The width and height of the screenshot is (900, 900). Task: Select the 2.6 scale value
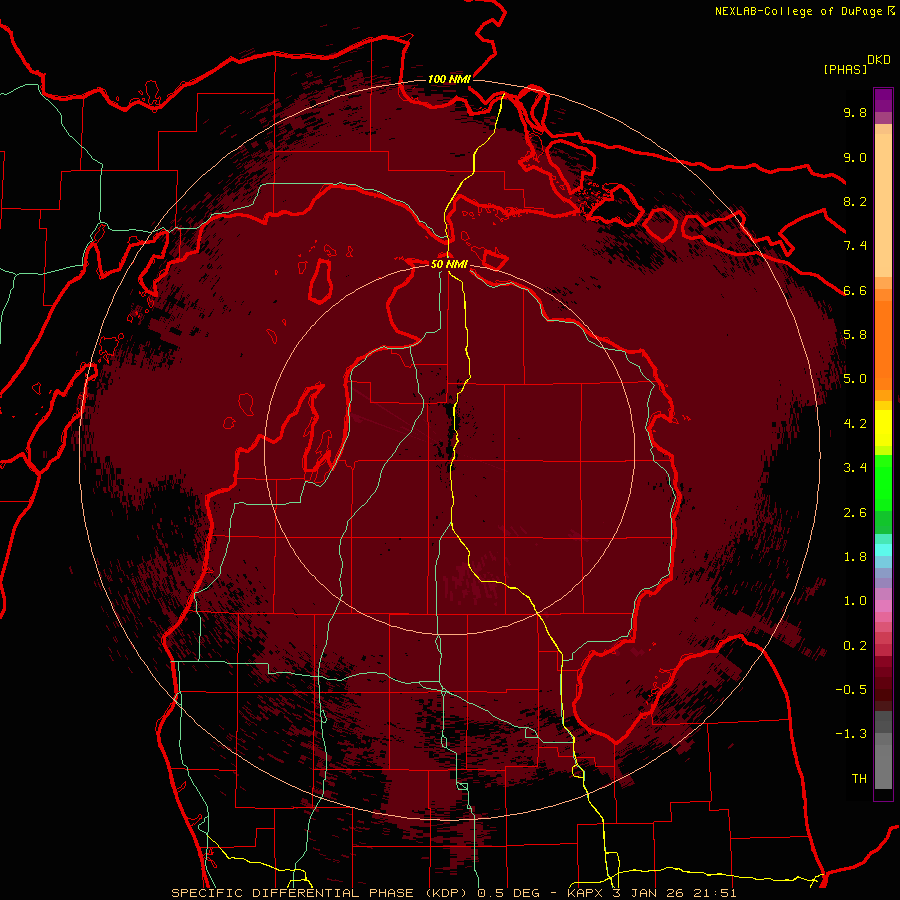[855, 513]
